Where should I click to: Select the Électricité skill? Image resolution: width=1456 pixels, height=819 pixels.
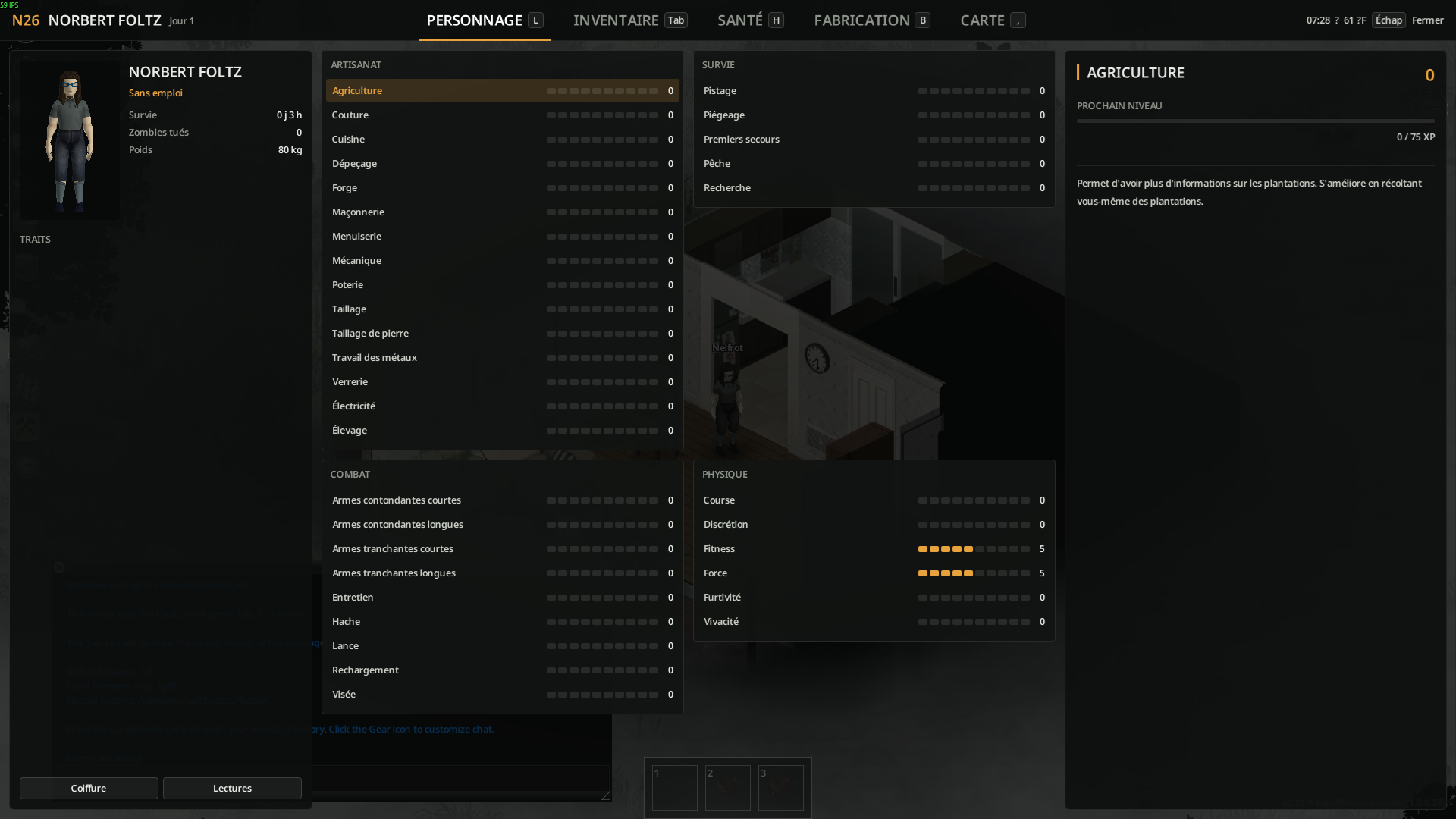point(503,406)
